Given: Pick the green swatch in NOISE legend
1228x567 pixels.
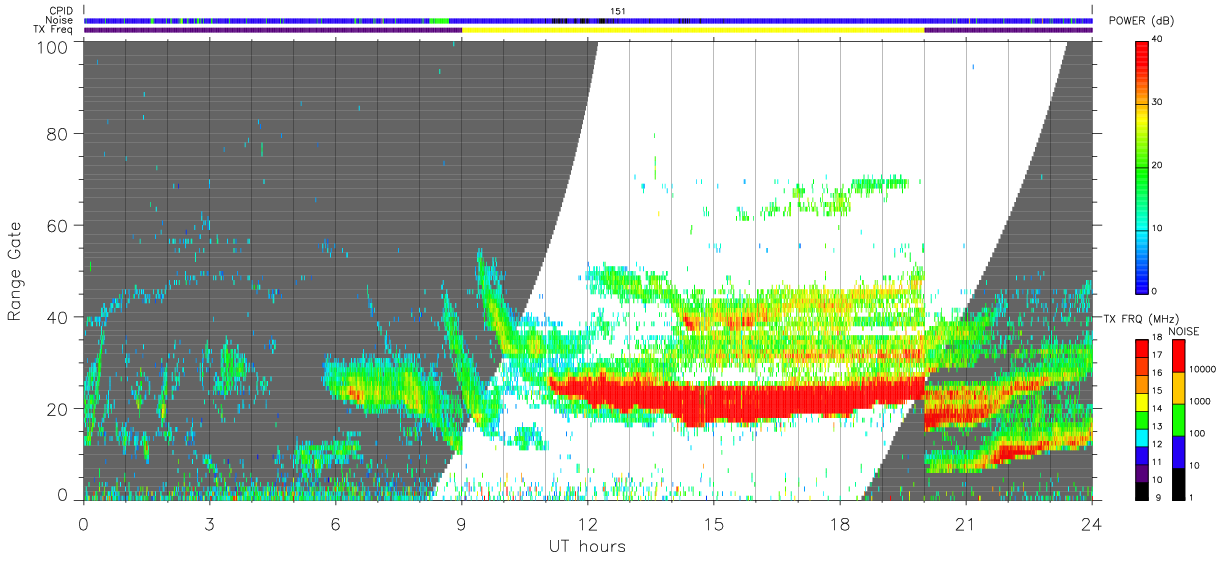Looking at the screenshot, I should point(1180,419).
